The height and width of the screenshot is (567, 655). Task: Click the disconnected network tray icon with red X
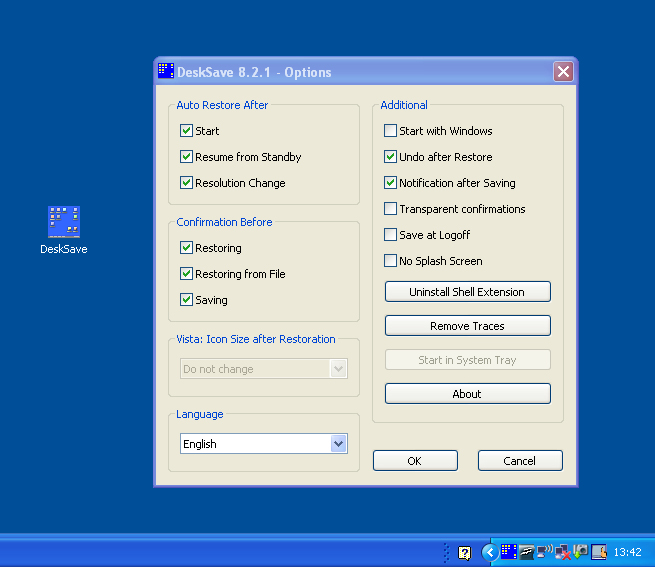coord(563,551)
